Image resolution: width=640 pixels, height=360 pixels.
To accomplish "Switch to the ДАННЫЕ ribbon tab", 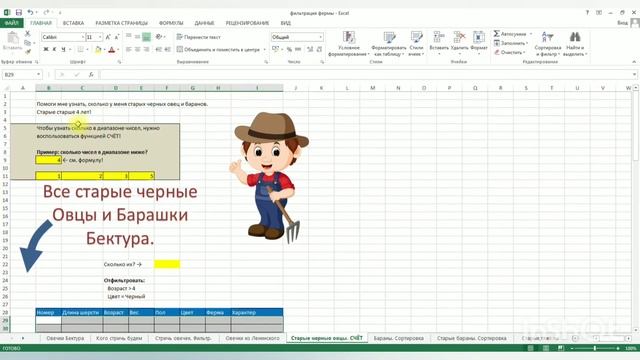I will pyautogui.click(x=204, y=23).
